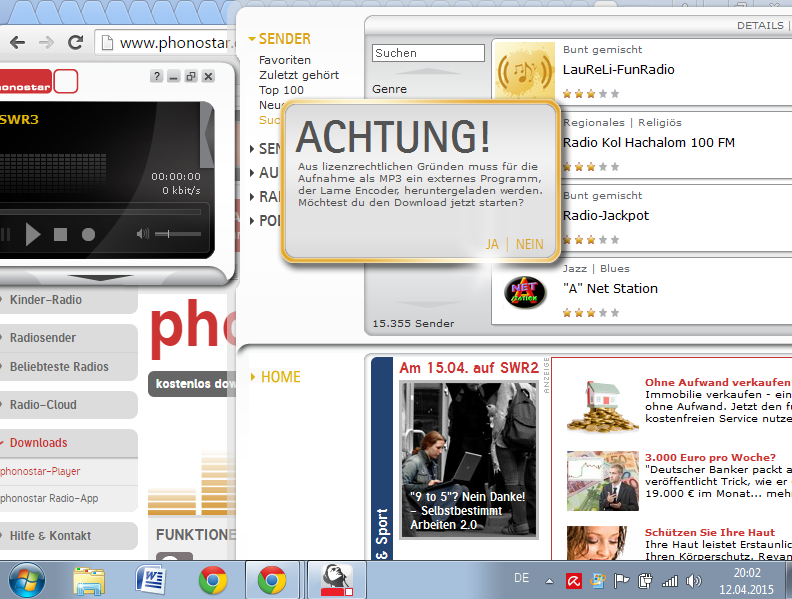This screenshot has height=599, width=792.
Task: Open the SWR2 '9 to 5' programme image
Action: [x=469, y=460]
